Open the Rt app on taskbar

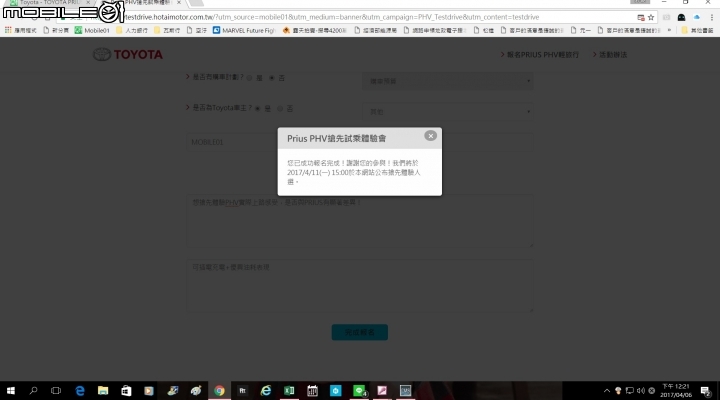point(242,391)
